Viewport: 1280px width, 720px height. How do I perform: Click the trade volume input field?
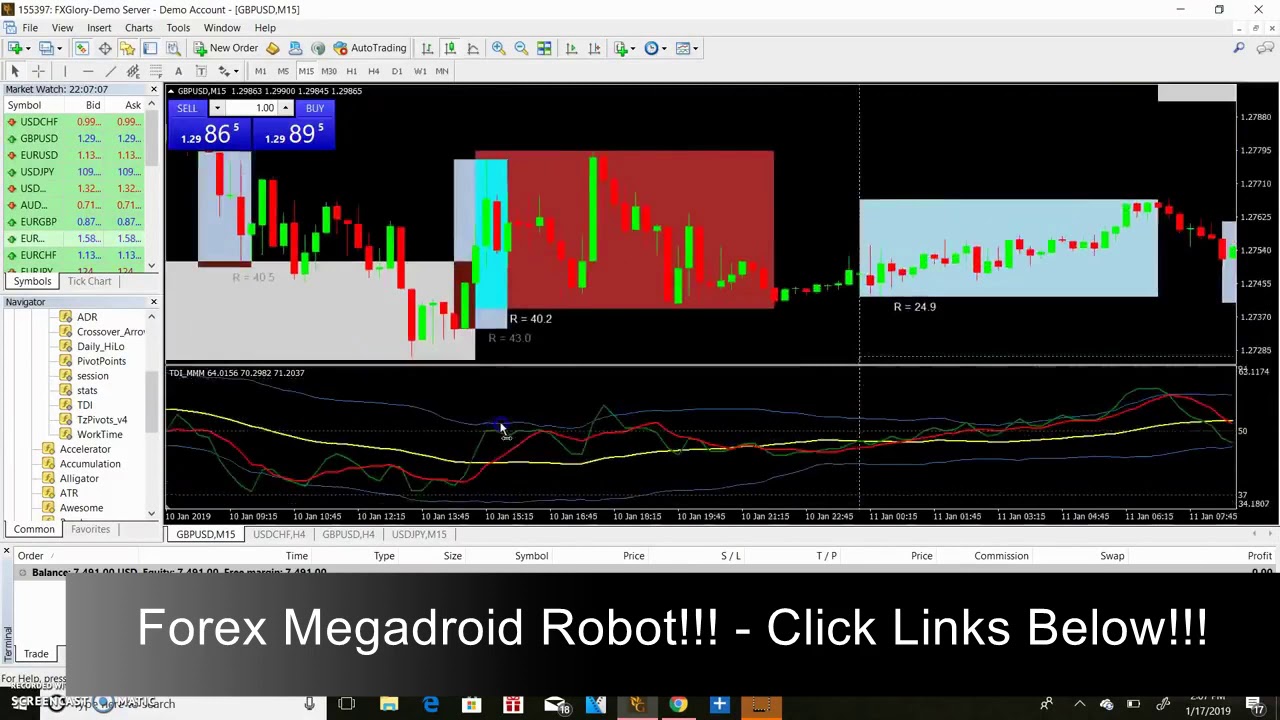(x=251, y=108)
